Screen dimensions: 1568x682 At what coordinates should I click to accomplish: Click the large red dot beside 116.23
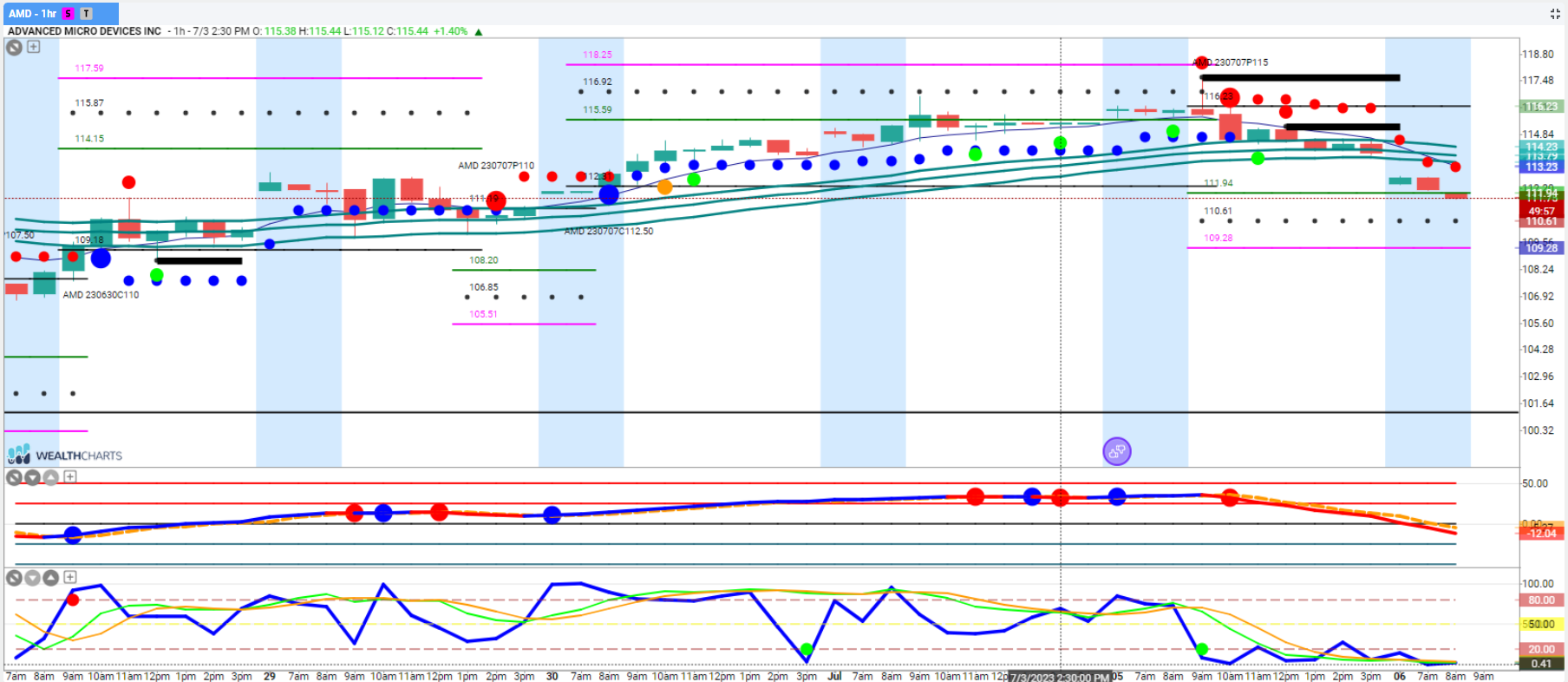point(1230,97)
